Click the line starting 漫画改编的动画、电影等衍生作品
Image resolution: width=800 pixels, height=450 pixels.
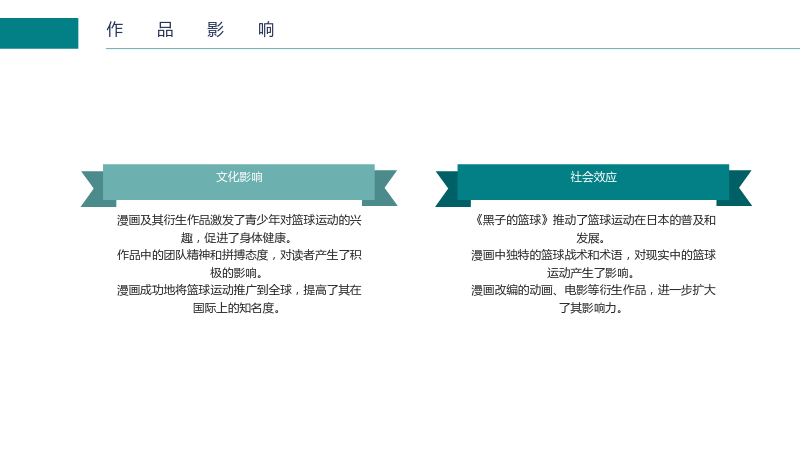point(593,290)
